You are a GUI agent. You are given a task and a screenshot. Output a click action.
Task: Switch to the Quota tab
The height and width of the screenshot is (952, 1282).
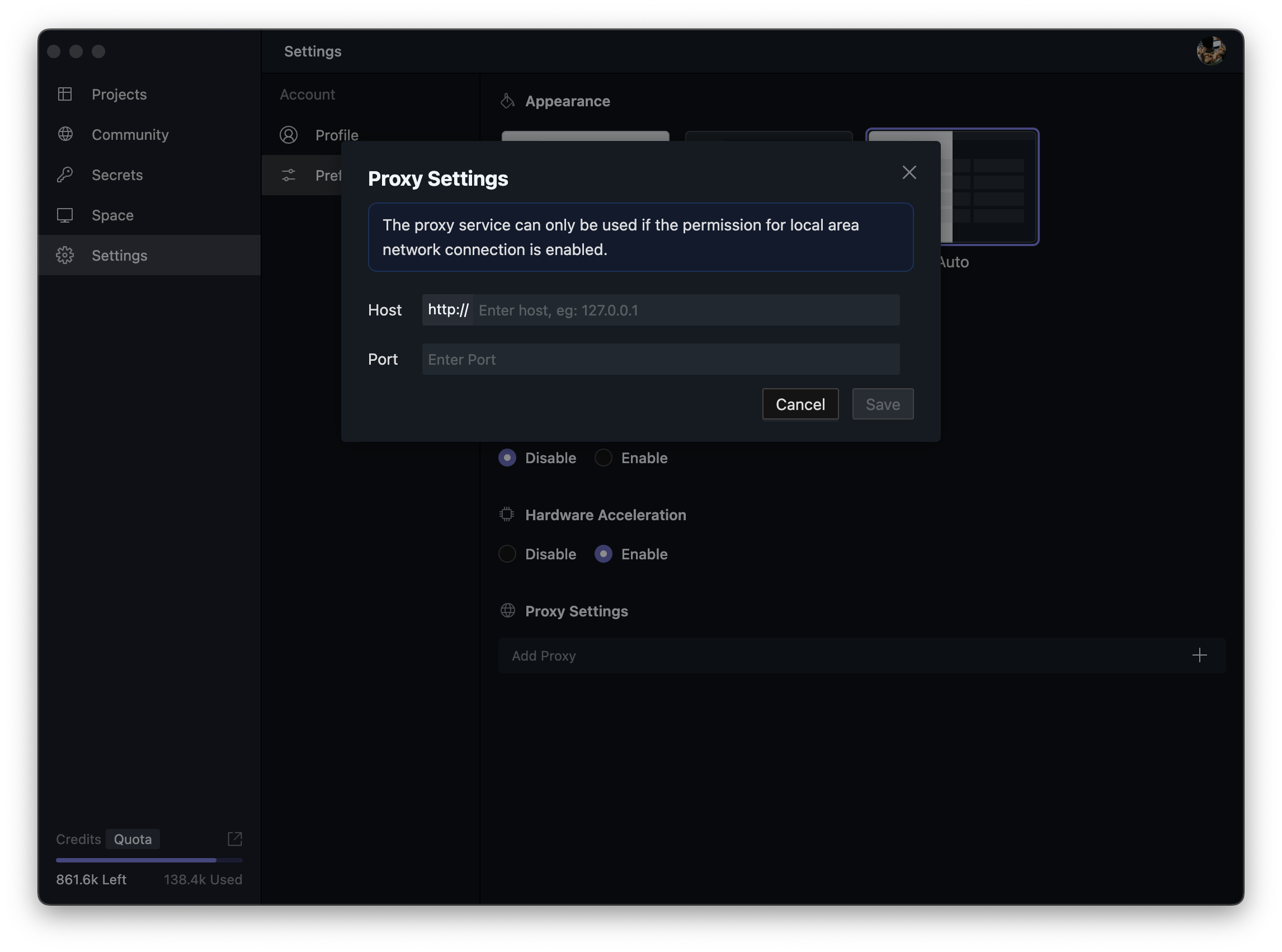(133, 839)
